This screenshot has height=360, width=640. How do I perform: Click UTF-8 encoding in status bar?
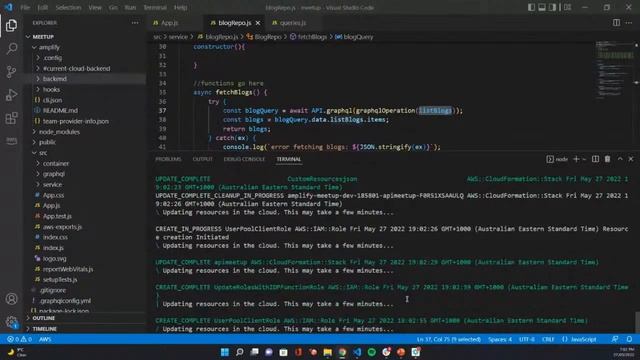(x=527, y=339)
